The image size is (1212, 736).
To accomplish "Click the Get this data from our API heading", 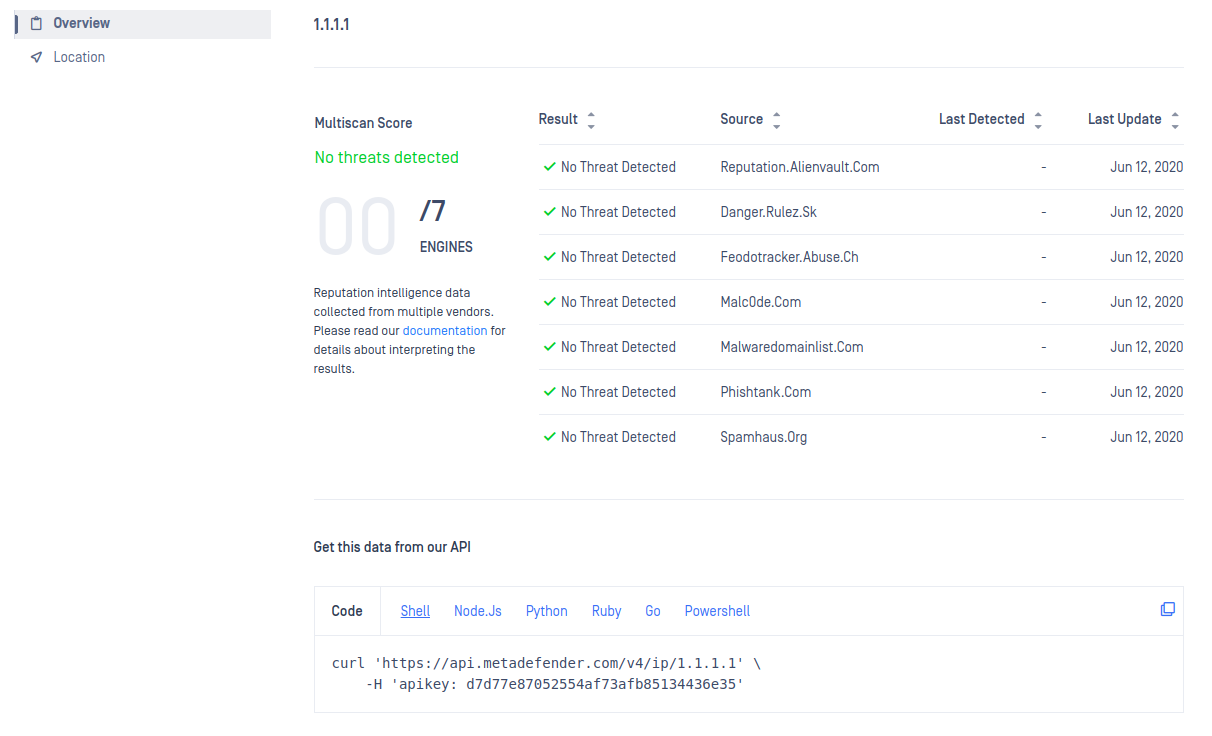I will click(392, 547).
